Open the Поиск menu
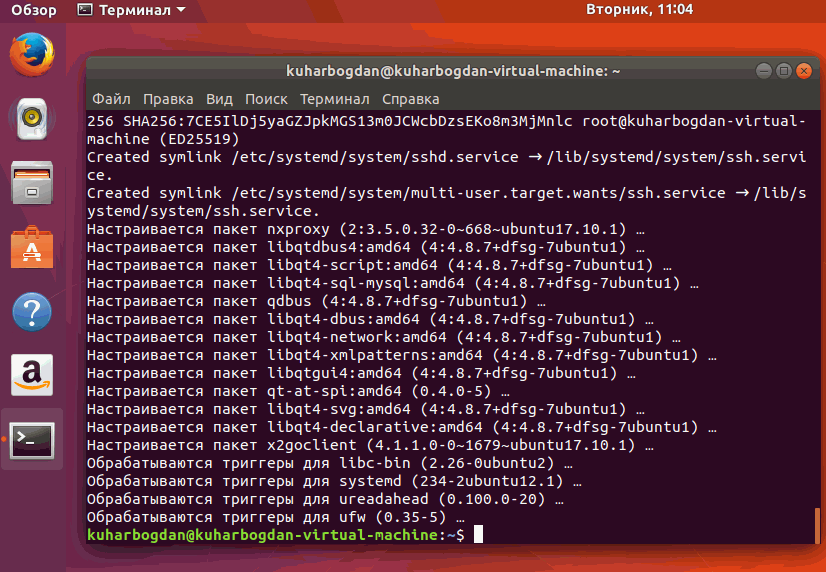Screen dimensions: 826x572 coord(266,99)
